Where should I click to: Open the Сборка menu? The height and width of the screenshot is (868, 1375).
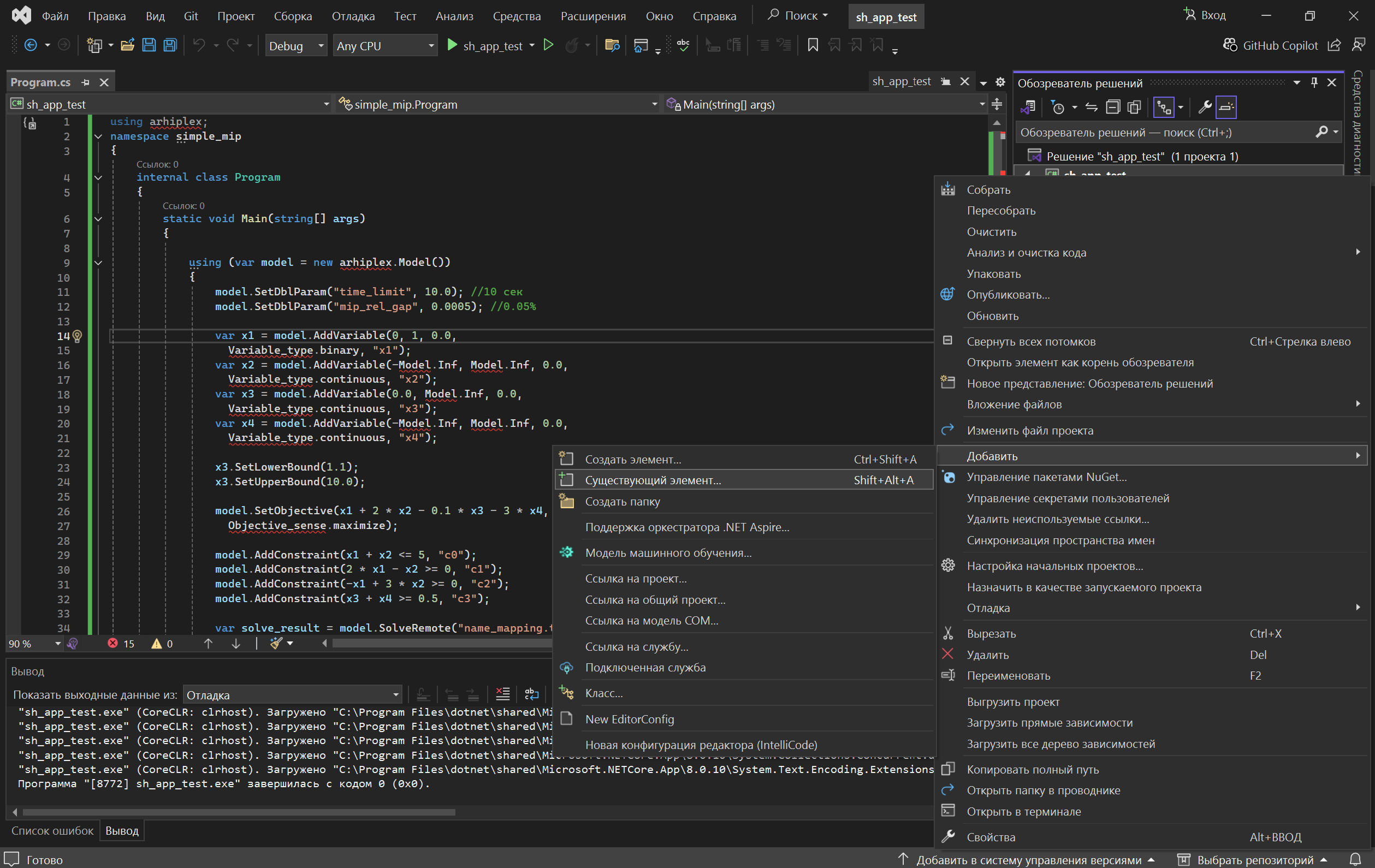[293, 16]
